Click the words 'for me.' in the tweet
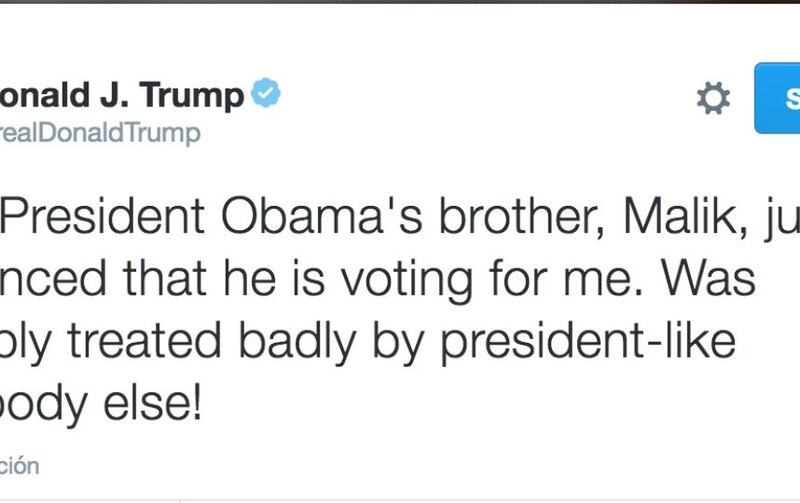Image resolution: width=800 pixels, height=503 pixels. pyautogui.click(x=566, y=279)
